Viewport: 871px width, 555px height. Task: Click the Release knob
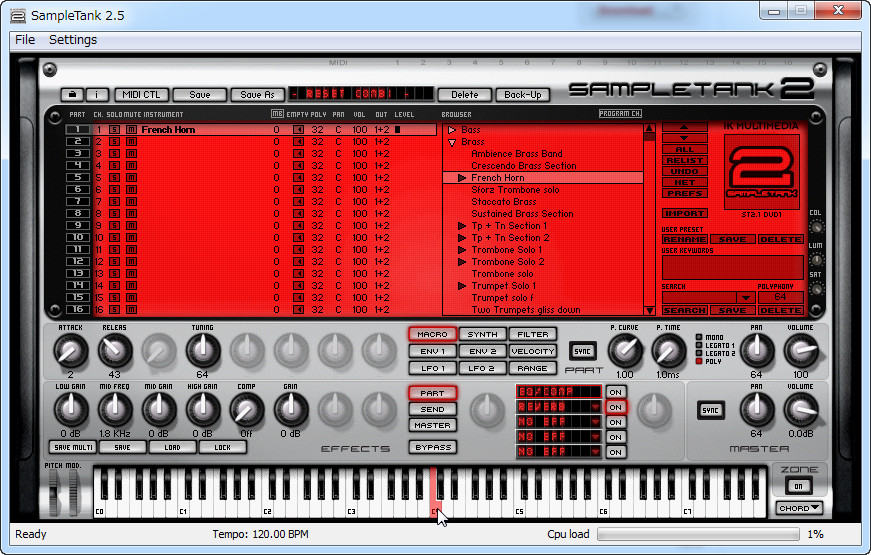(114, 351)
